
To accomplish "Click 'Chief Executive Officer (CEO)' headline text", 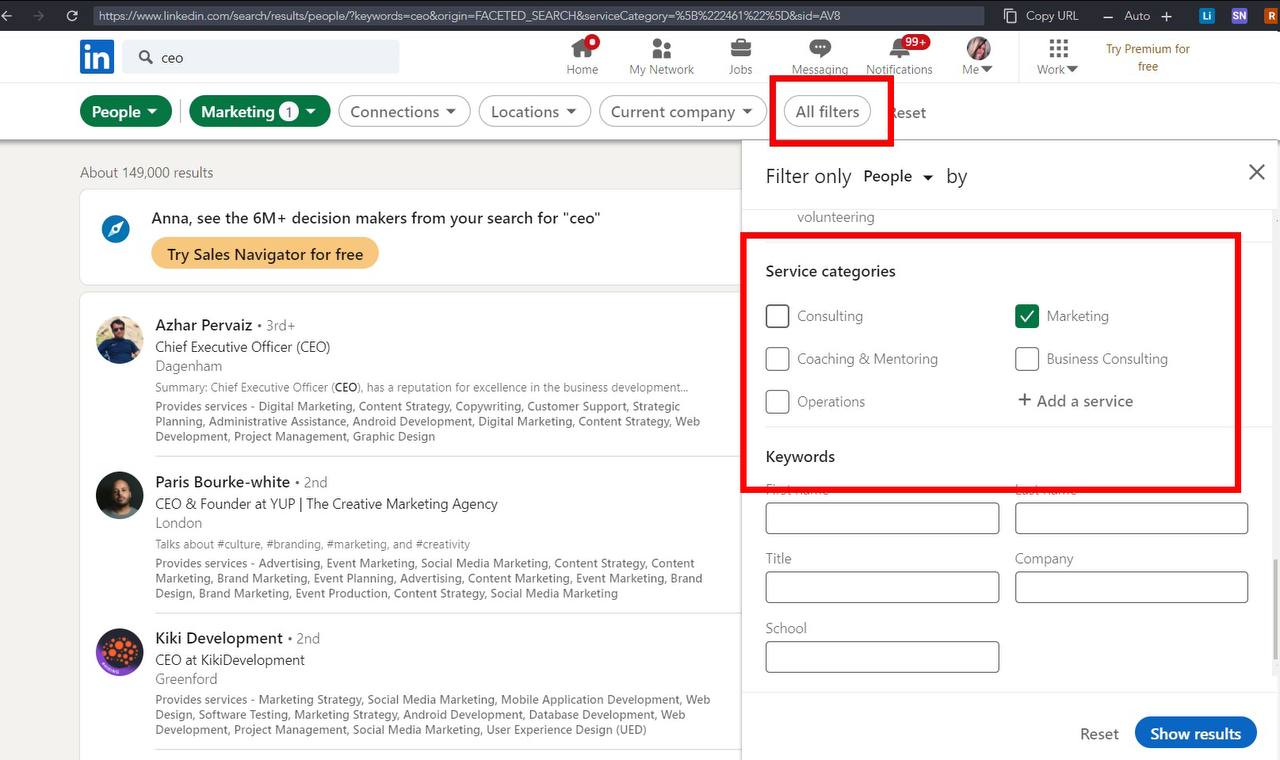I will point(242,347).
